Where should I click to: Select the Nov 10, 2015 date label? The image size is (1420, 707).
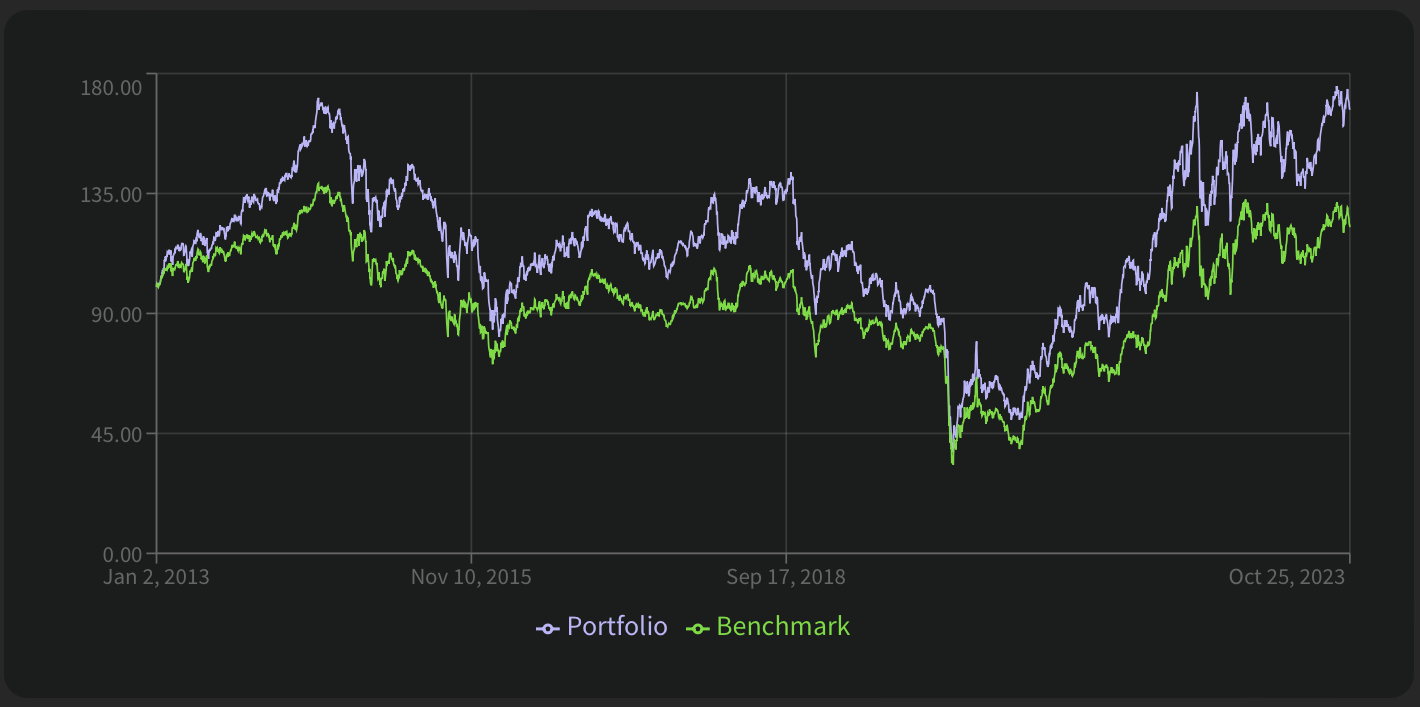[x=471, y=577]
